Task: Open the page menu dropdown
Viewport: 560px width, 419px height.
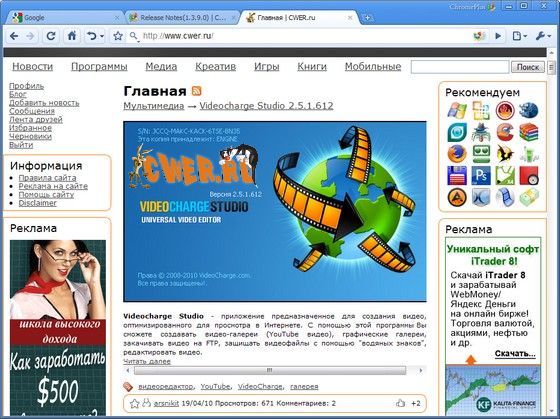Action: [x=520, y=36]
